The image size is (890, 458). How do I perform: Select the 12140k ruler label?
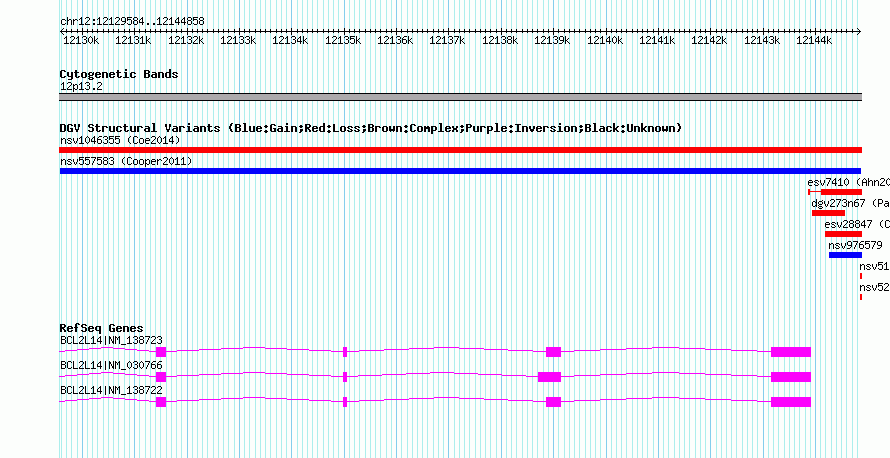click(x=604, y=40)
